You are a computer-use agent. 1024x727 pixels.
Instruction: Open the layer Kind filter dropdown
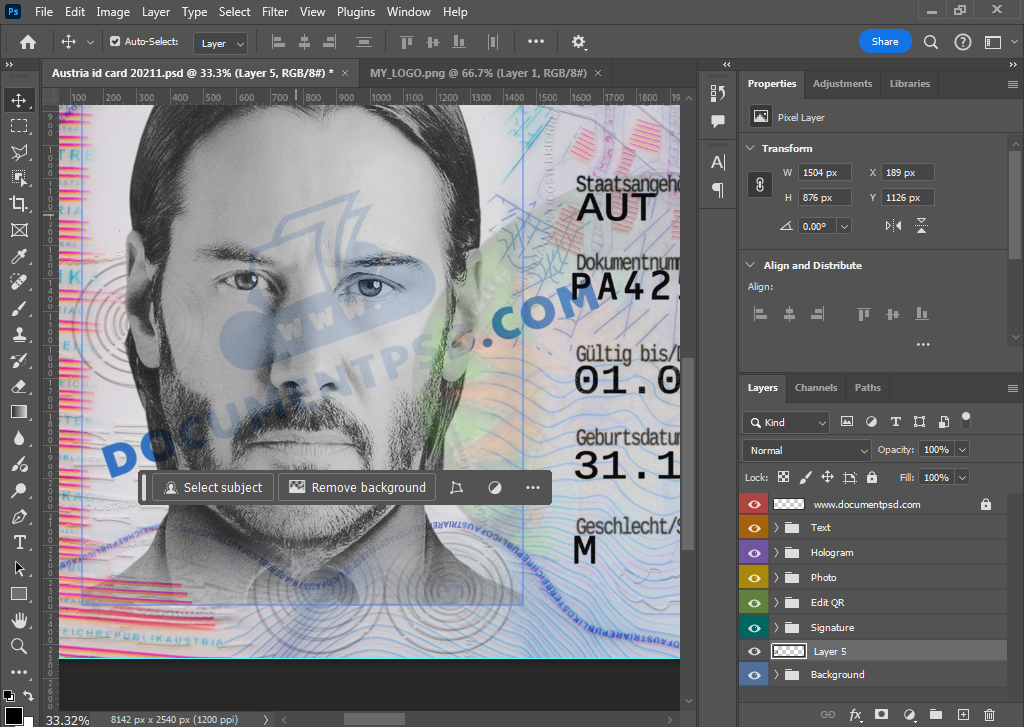pyautogui.click(x=786, y=422)
